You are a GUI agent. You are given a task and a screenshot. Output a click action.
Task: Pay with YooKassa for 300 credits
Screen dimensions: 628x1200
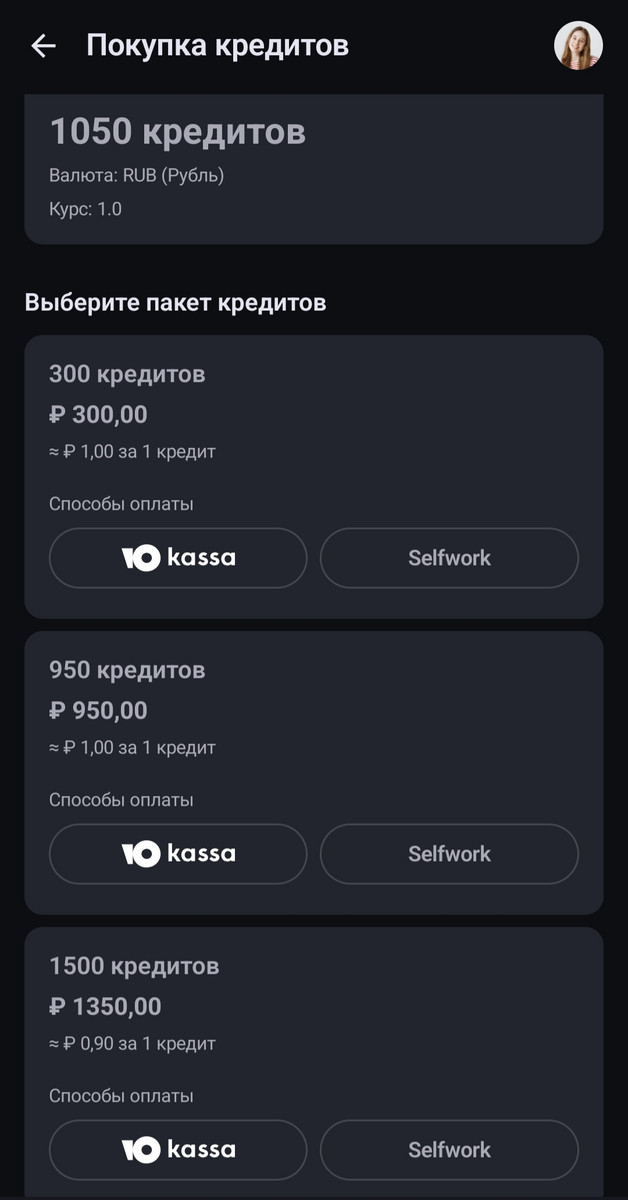(178, 558)
